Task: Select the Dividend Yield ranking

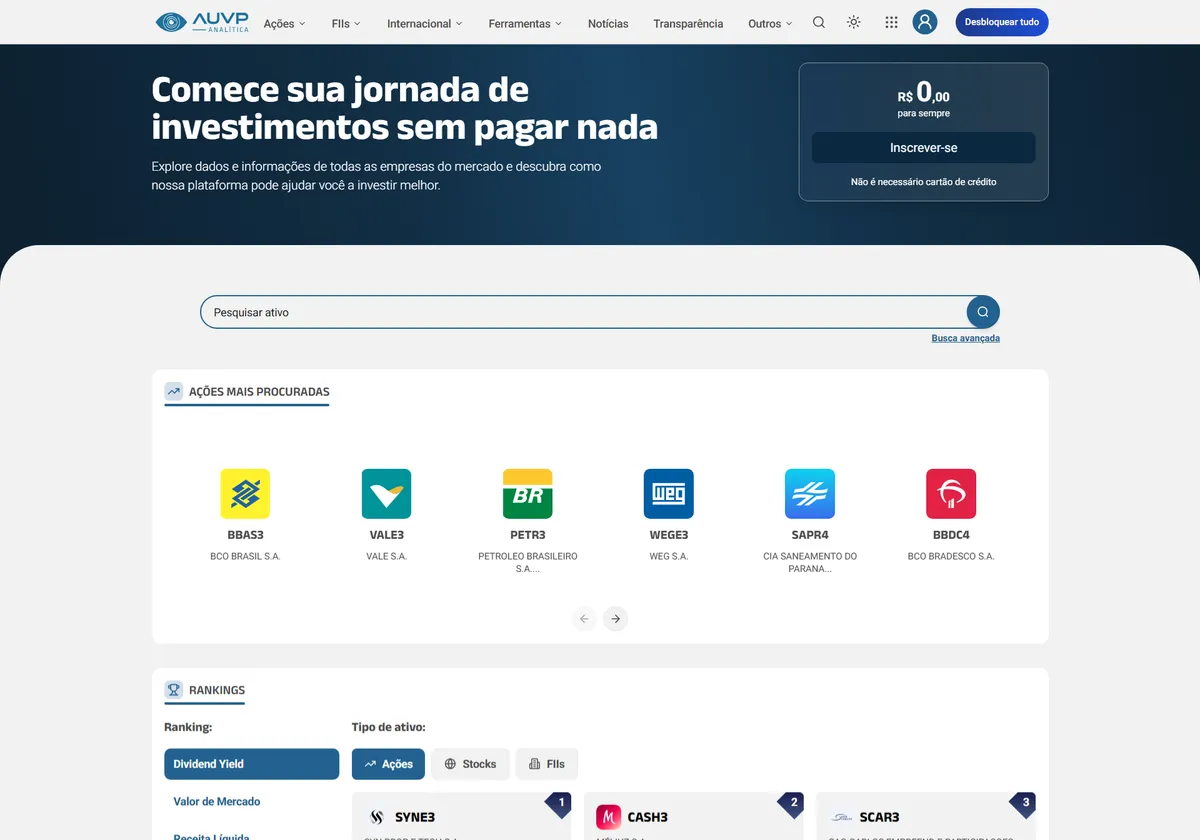Action: [x=251, y=764]
